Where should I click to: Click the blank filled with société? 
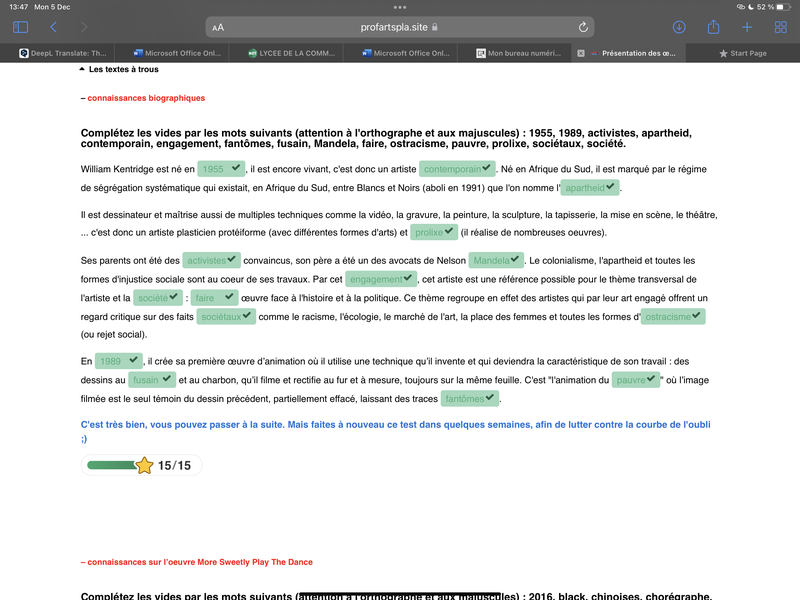point(158,298)
